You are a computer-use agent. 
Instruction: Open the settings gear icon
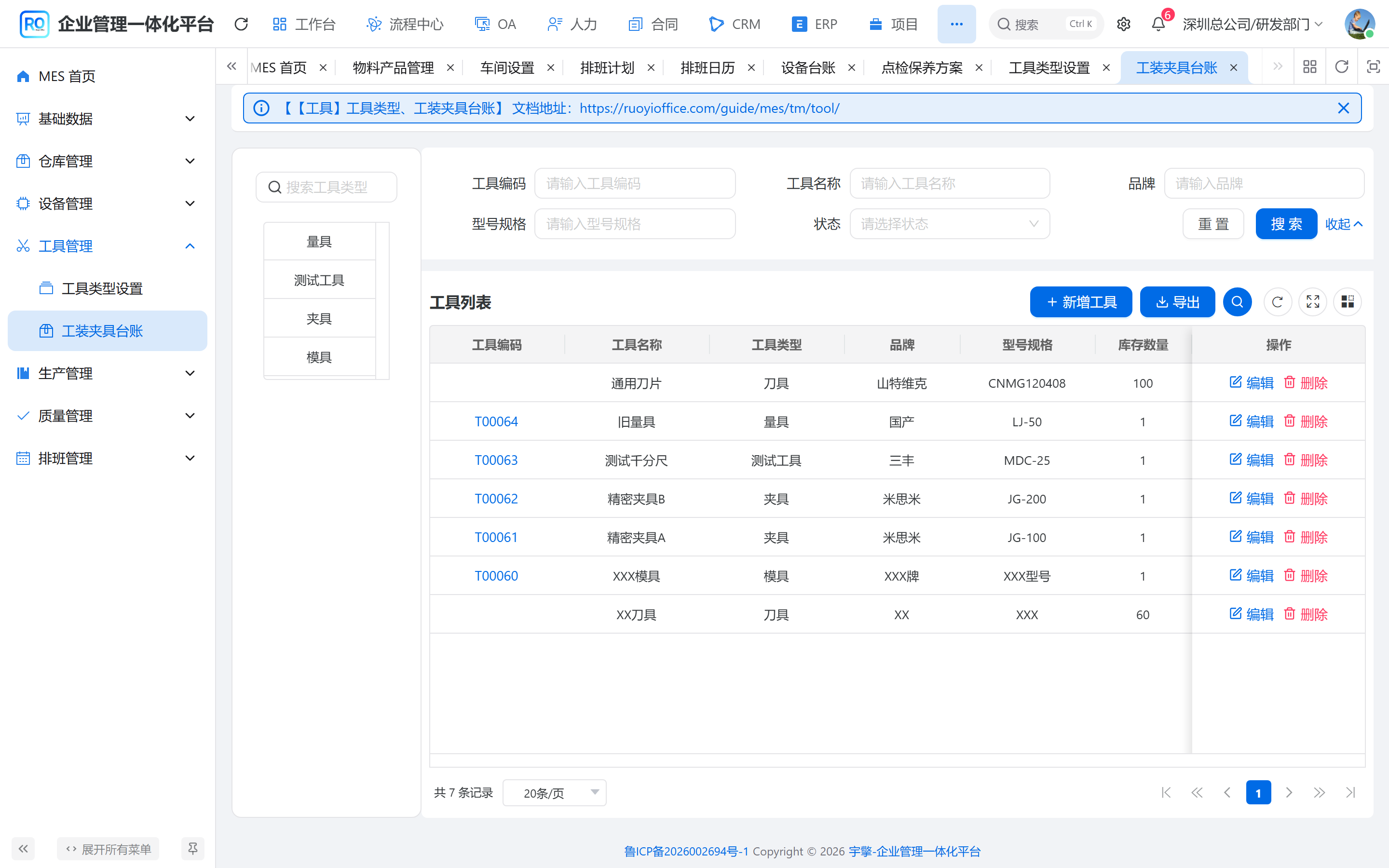1123,24
